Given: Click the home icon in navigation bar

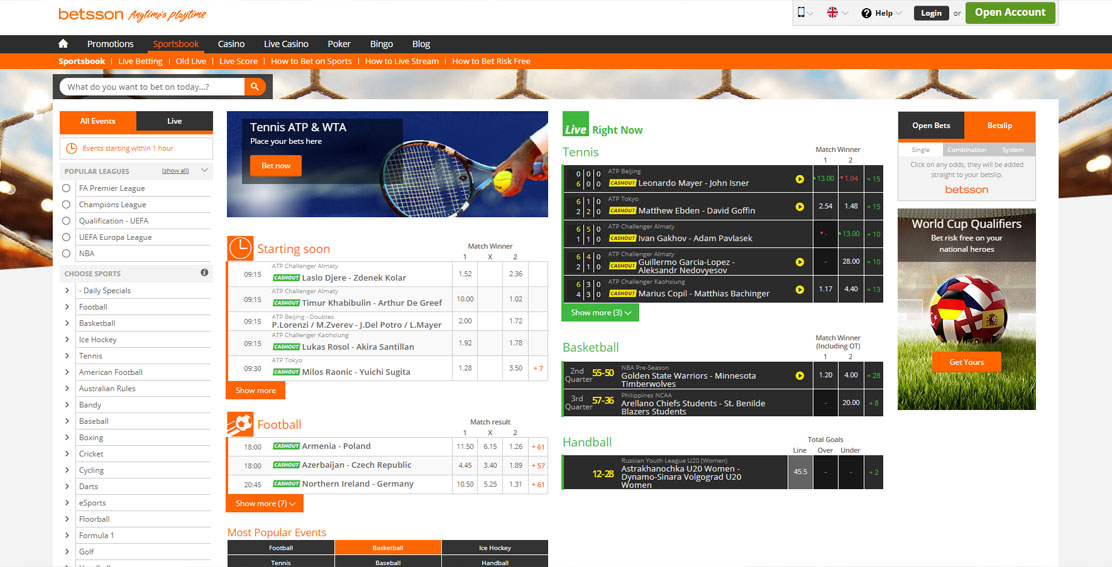Looking at the screenshot, I should (63, 44).
